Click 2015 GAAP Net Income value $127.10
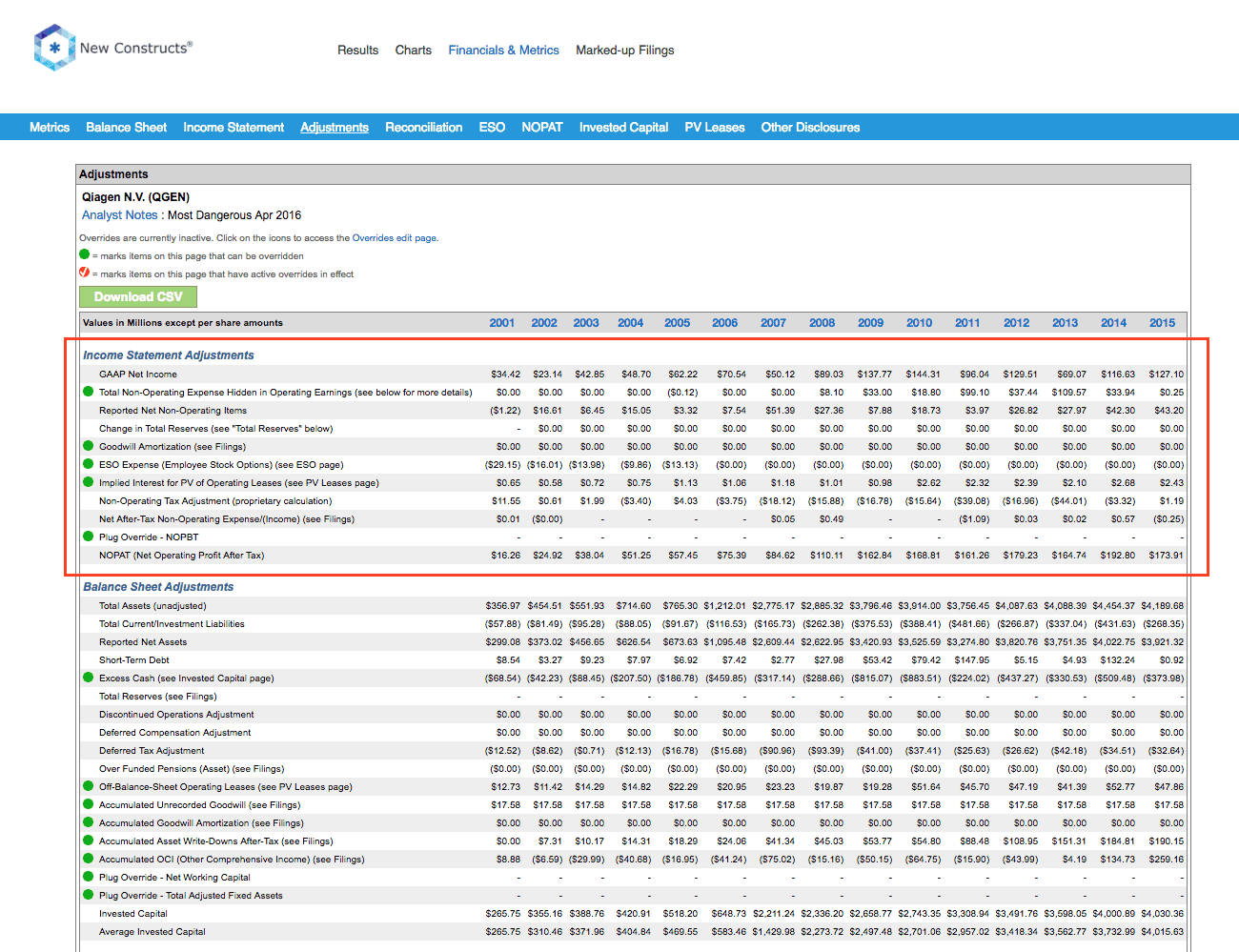The height and width of the screenshot is (952, 1239). [x=1167, y=375]
